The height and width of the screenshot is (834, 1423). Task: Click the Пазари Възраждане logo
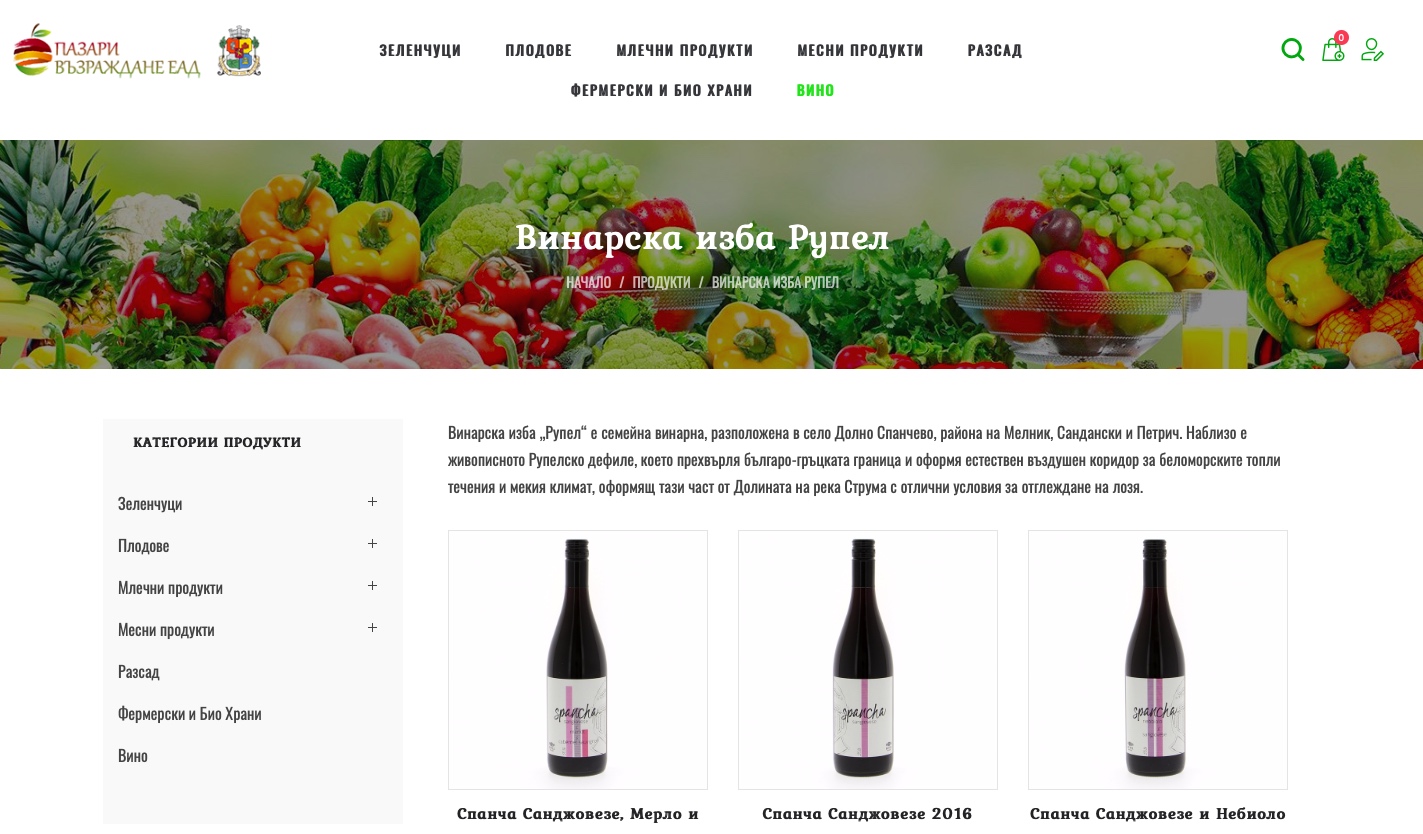107,51
